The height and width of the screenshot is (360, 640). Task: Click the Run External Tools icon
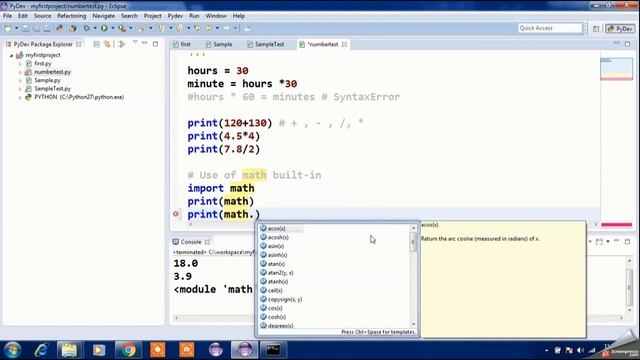pos(122,28)
